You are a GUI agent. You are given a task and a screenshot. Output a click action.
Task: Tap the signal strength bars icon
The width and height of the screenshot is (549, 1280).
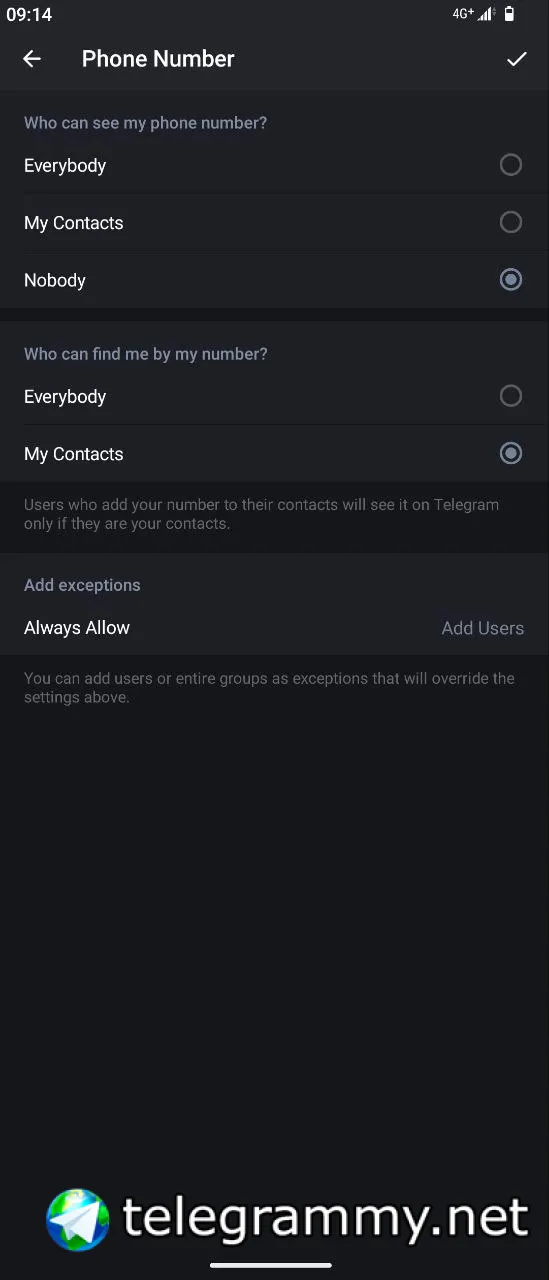(x=486, y=14)
